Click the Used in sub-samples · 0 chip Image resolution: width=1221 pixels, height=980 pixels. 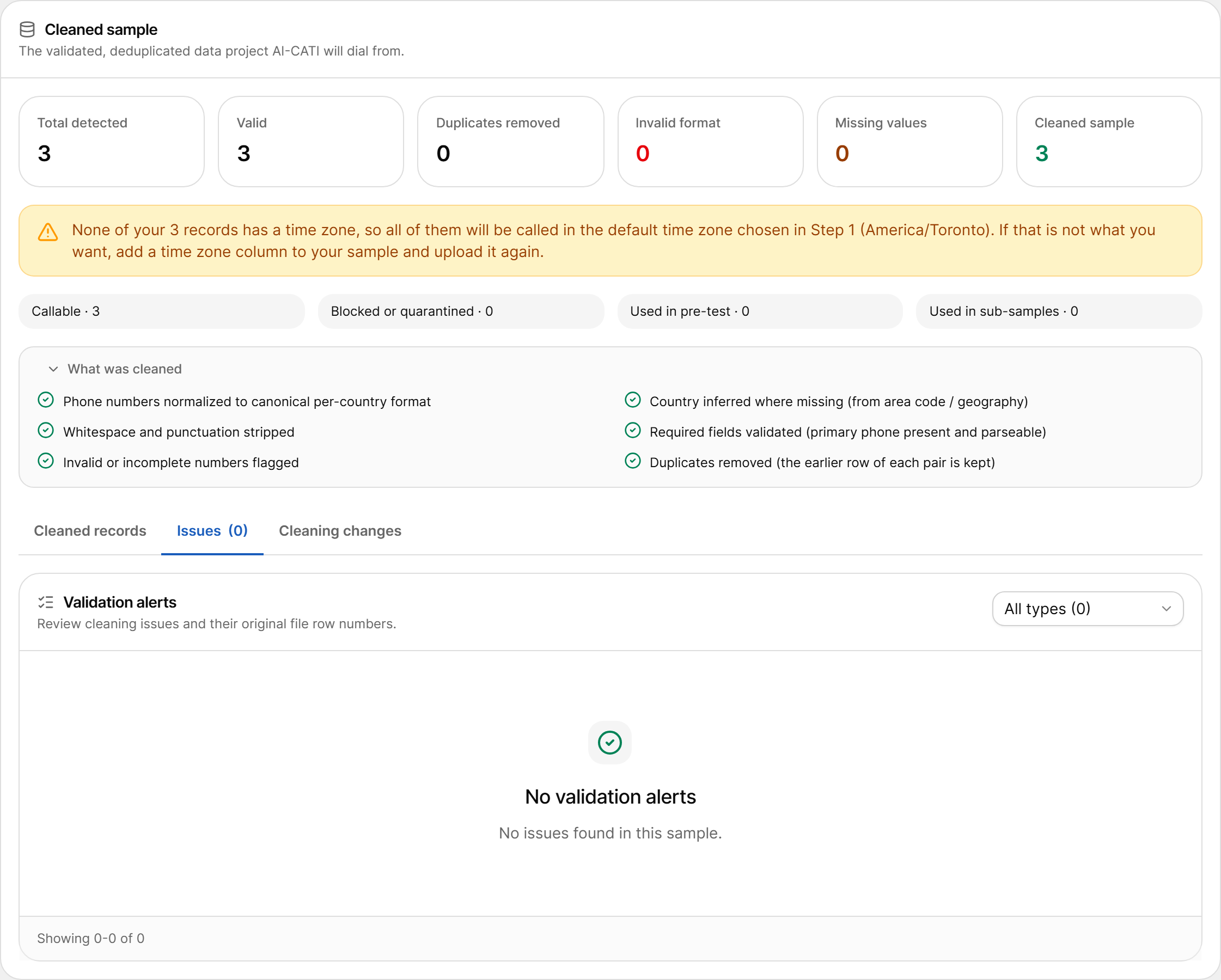pos(1059,311)
